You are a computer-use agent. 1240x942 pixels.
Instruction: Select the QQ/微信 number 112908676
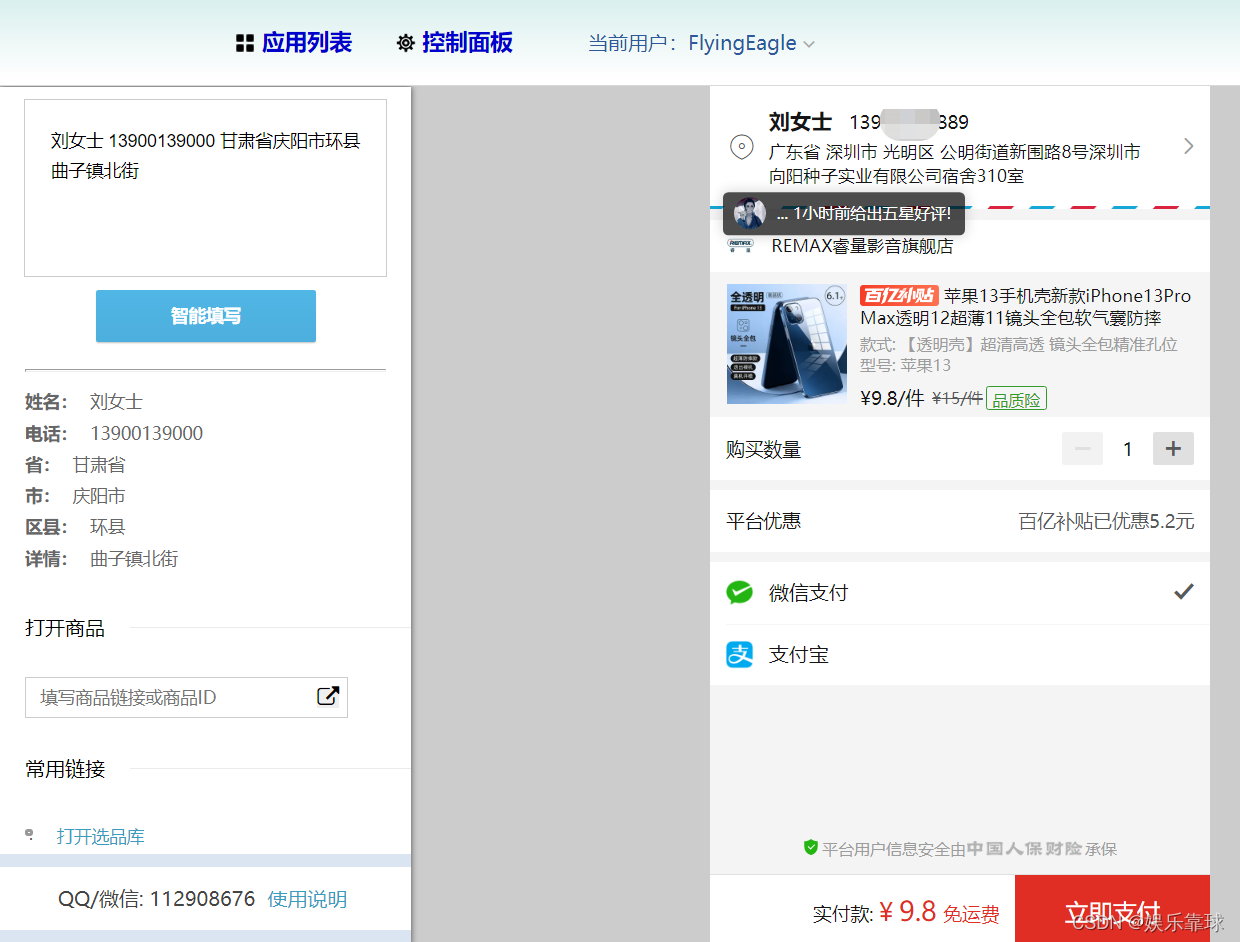click(x=203, y=899)
